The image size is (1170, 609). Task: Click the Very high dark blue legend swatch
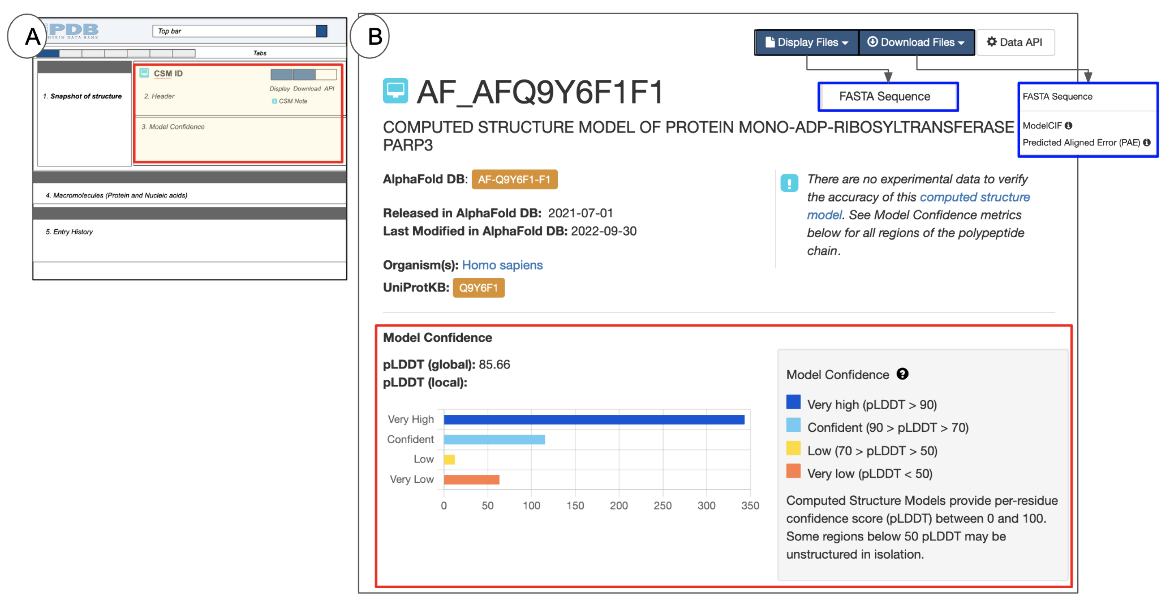[793, 404]
